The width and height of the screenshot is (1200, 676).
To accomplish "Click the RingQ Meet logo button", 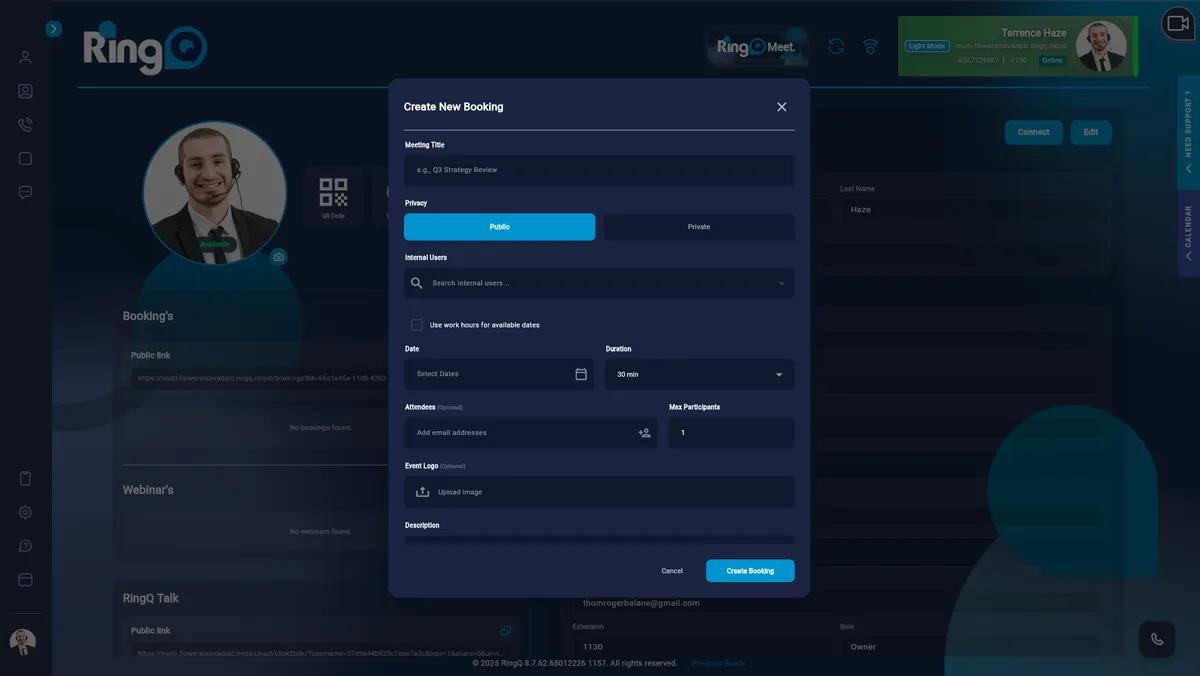I will (757, 47).
